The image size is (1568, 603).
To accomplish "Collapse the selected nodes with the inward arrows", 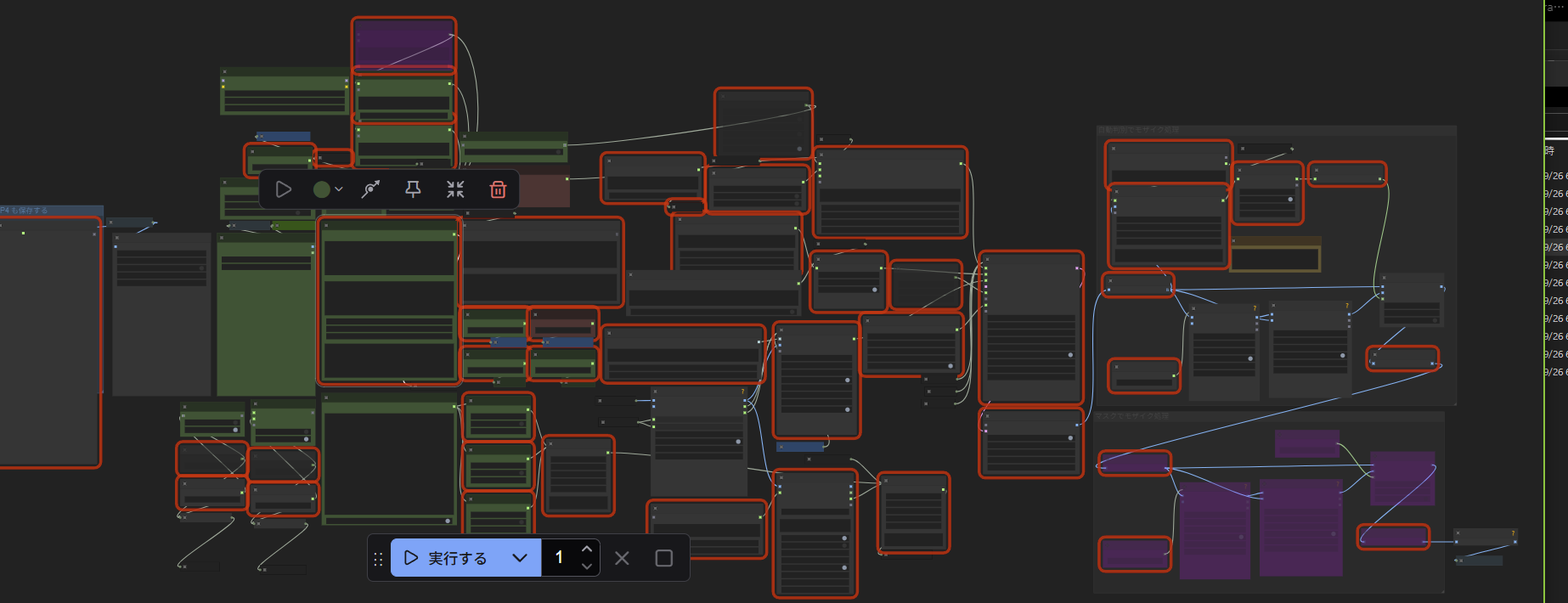I will click(x=455, y=189).
